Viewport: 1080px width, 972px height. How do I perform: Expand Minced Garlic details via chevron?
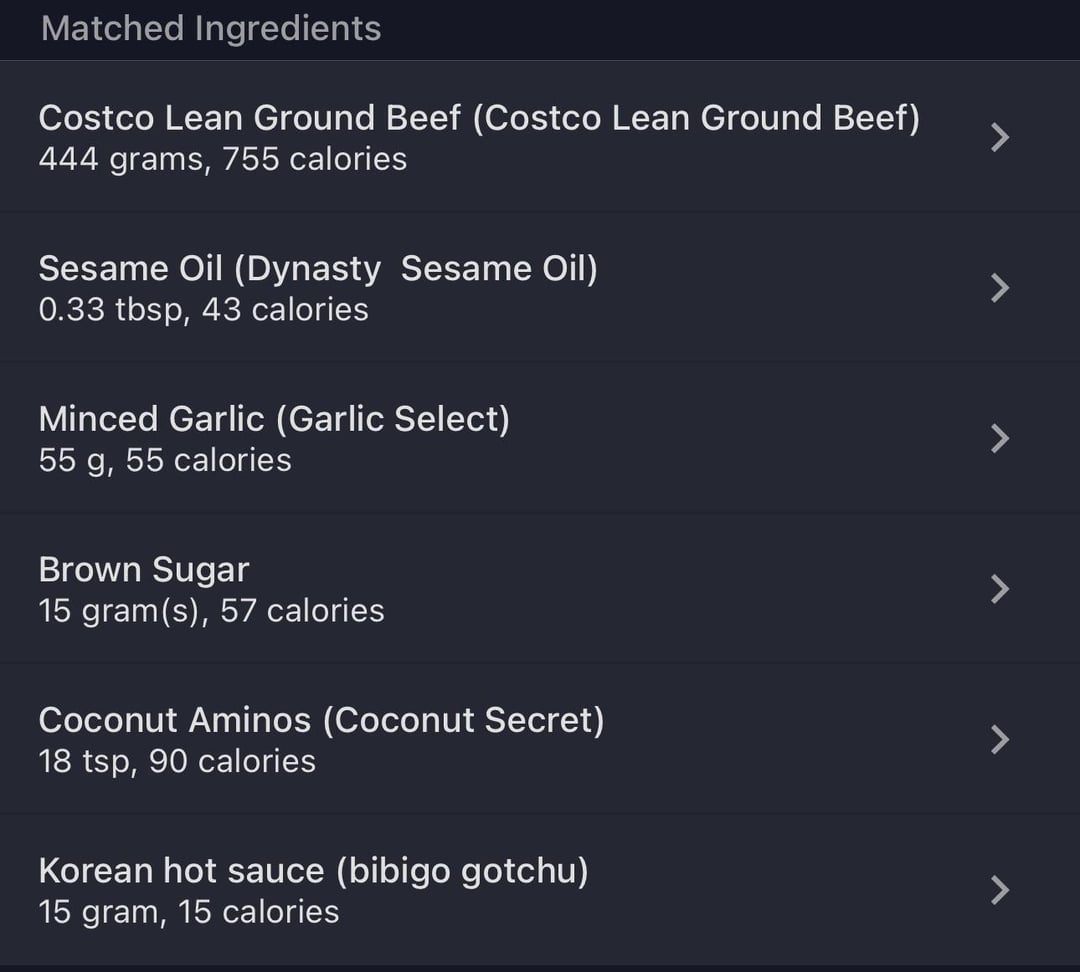1000,439
